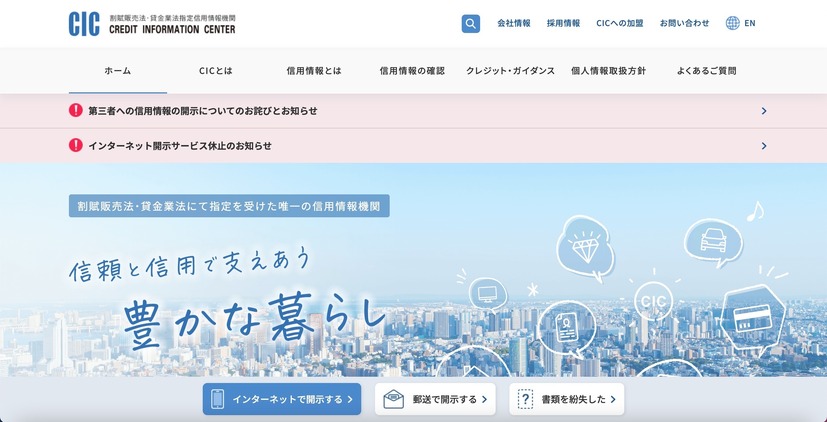Viewport: 827px width, 422px height.
Task: Click the CIC logo in header
Action: pyautogui.click(x=84, y=24)
